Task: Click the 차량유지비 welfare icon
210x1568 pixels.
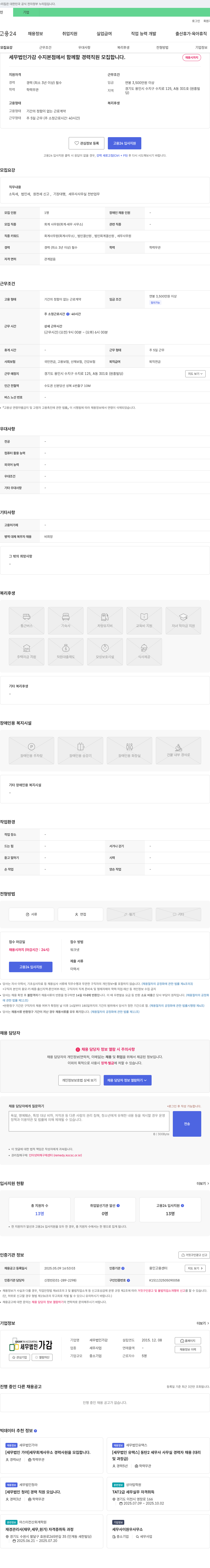Action: (x=105, y=620)
